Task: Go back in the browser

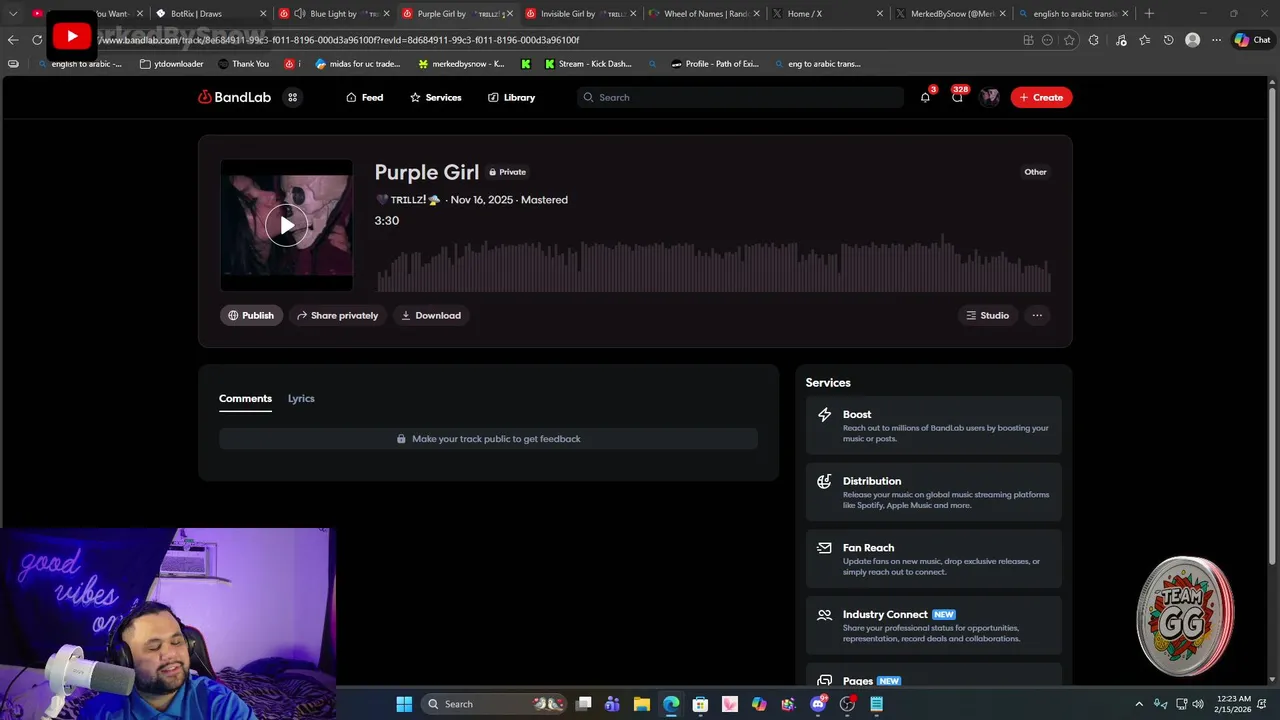Action: (13, 40)
